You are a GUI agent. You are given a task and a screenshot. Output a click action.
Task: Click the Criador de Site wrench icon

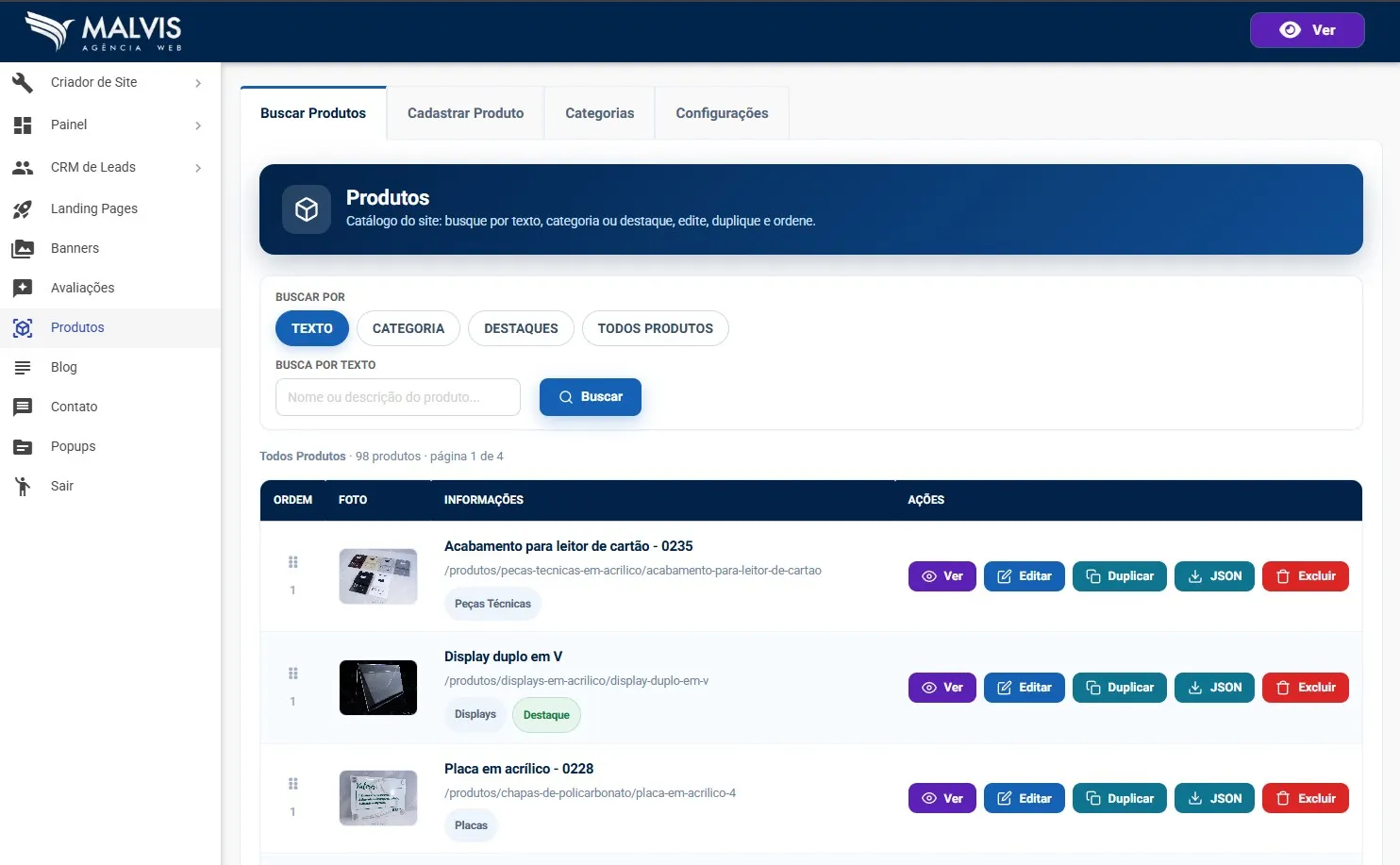point(23,83)
